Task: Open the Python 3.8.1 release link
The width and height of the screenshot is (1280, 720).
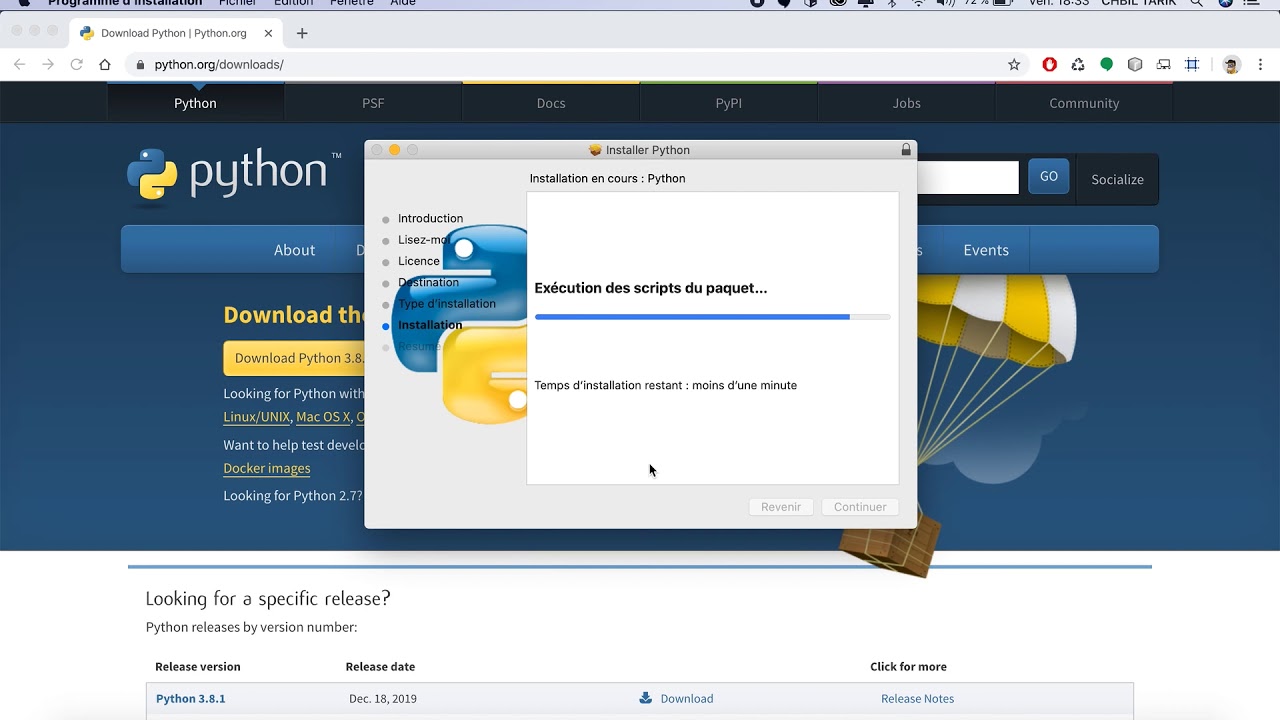Action: coord(190,698)
